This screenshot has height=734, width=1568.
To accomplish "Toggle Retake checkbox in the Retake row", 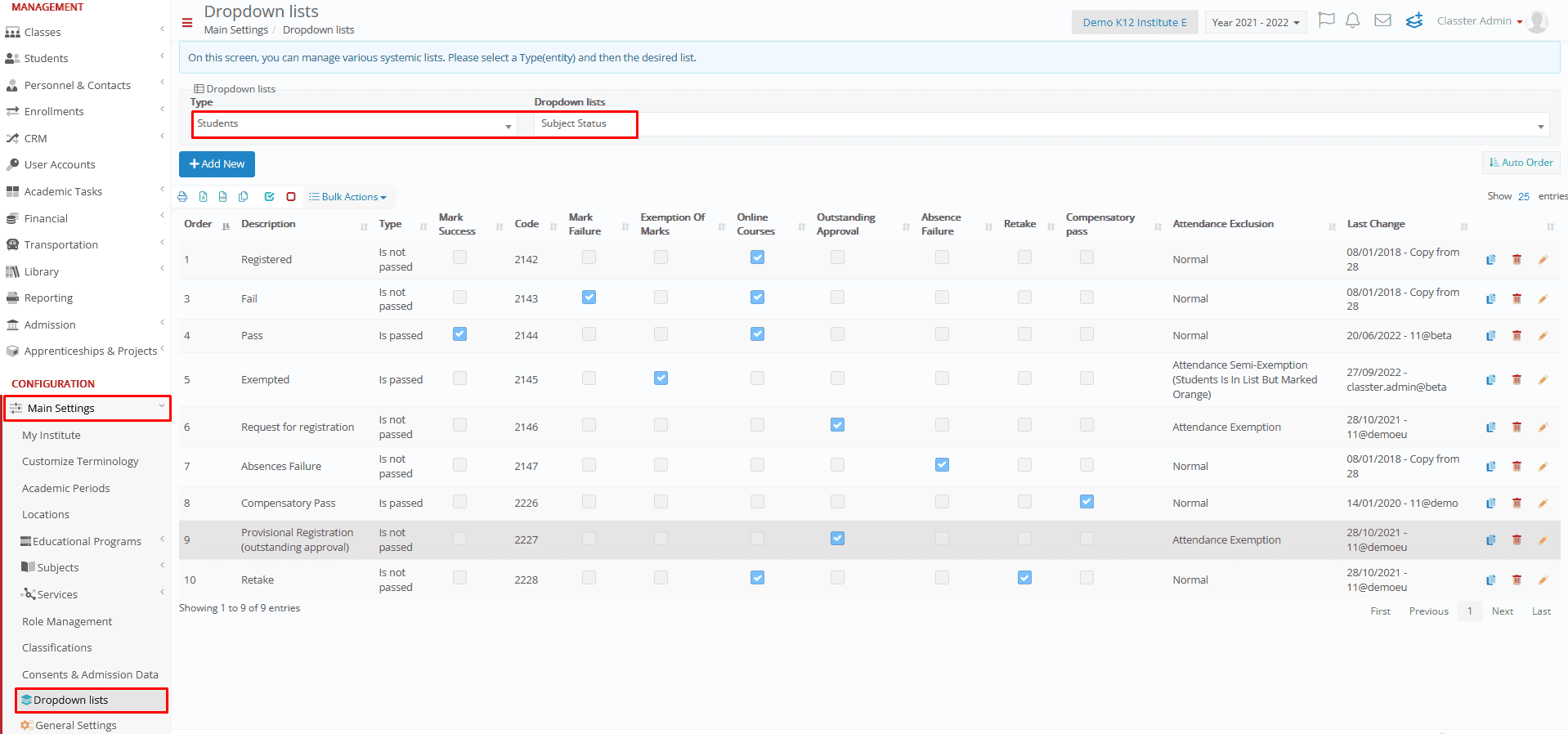I will [x=1024, y=578].
